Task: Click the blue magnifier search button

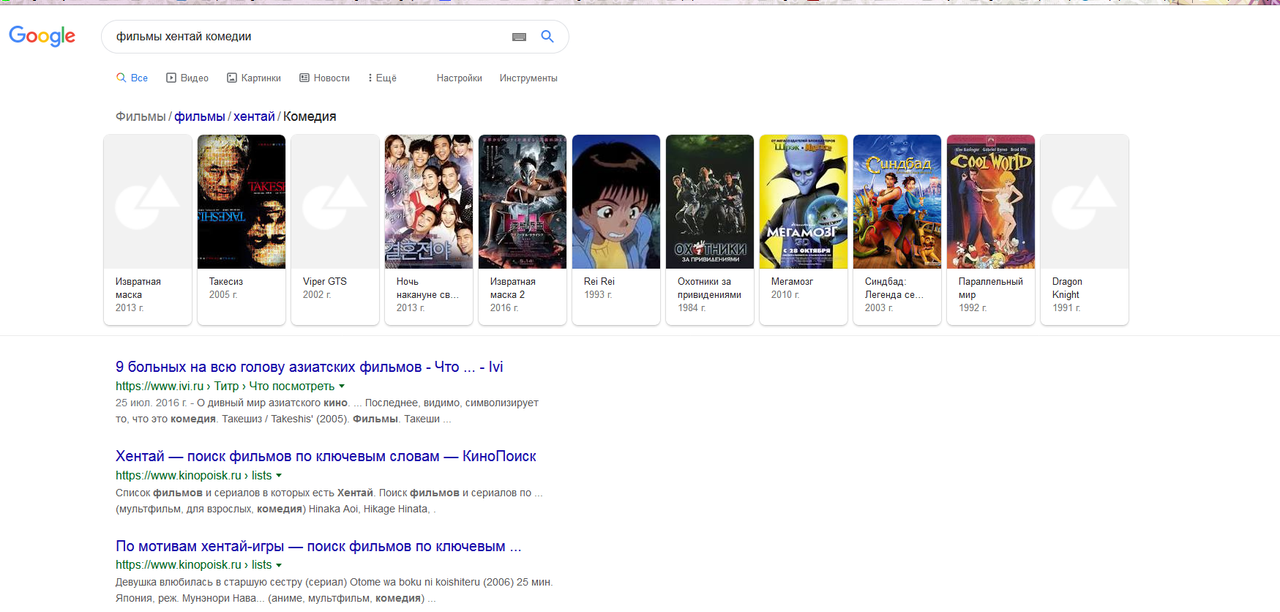Action: coord(547,37)
